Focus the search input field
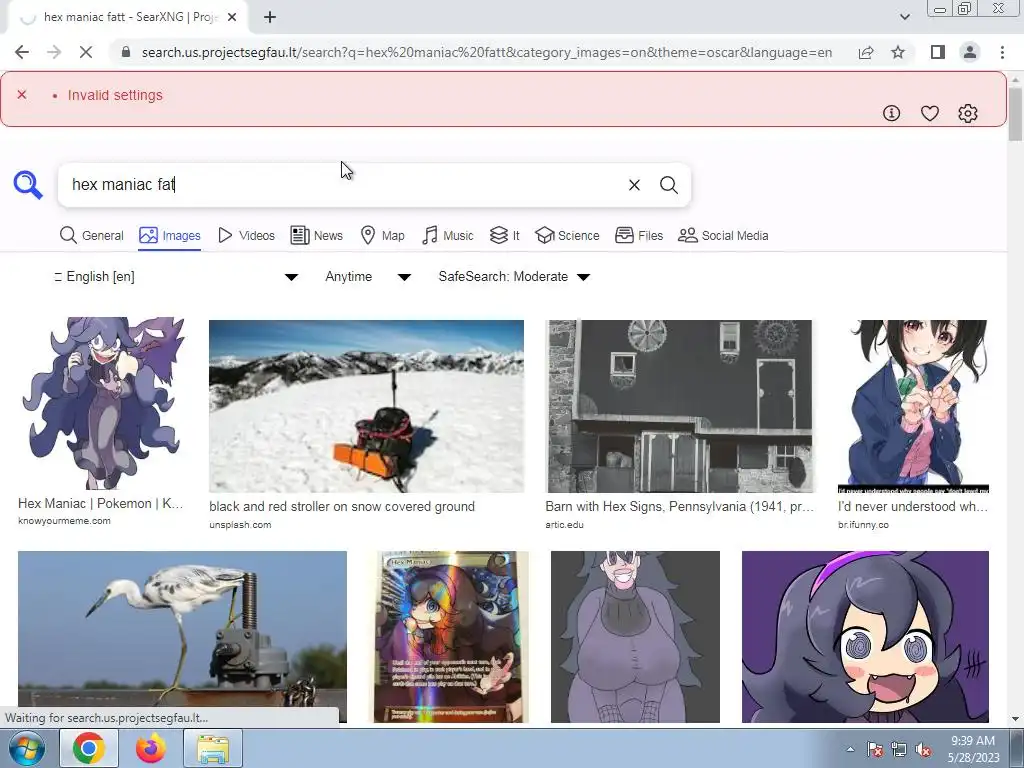Image resolution: width=1024 pixels, height=768 pixels. tap(343, 185)
